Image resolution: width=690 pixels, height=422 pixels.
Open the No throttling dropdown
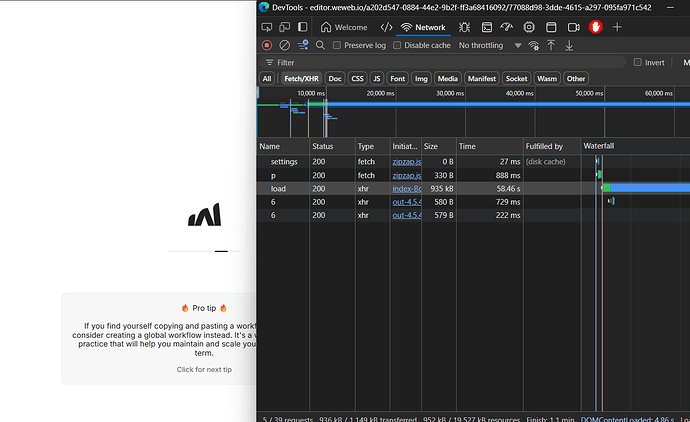[490, 45]
